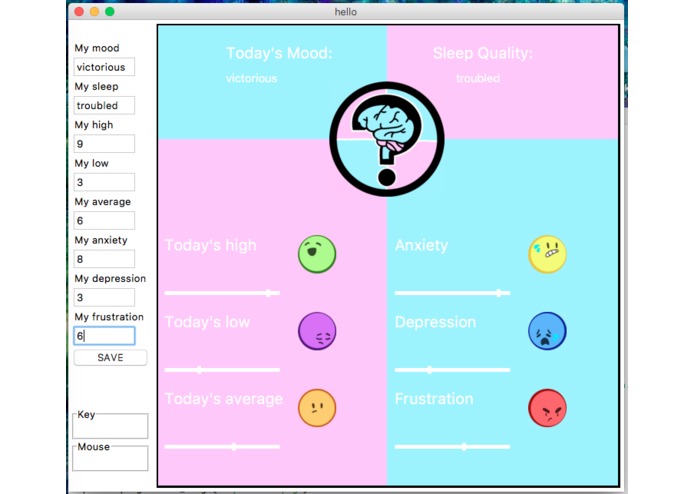The image size is (695, 494).
Task: Focus the My anxiety input field
Action: coord(104,259)
